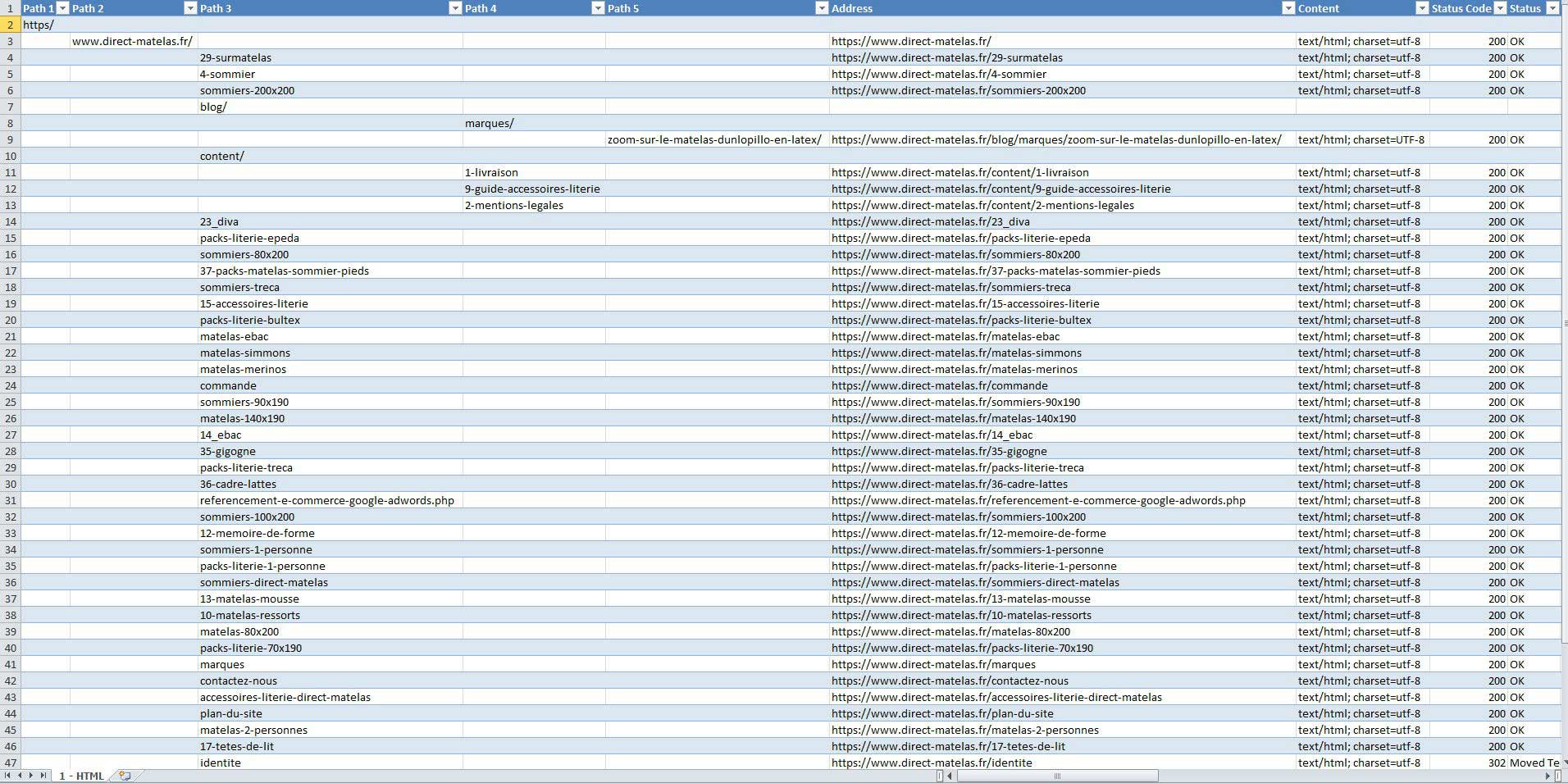Select '9-guide-accessoires-literie' Path 4 cell
The width and height of the screenshot is (1568, 783).
tap(534, 189)
